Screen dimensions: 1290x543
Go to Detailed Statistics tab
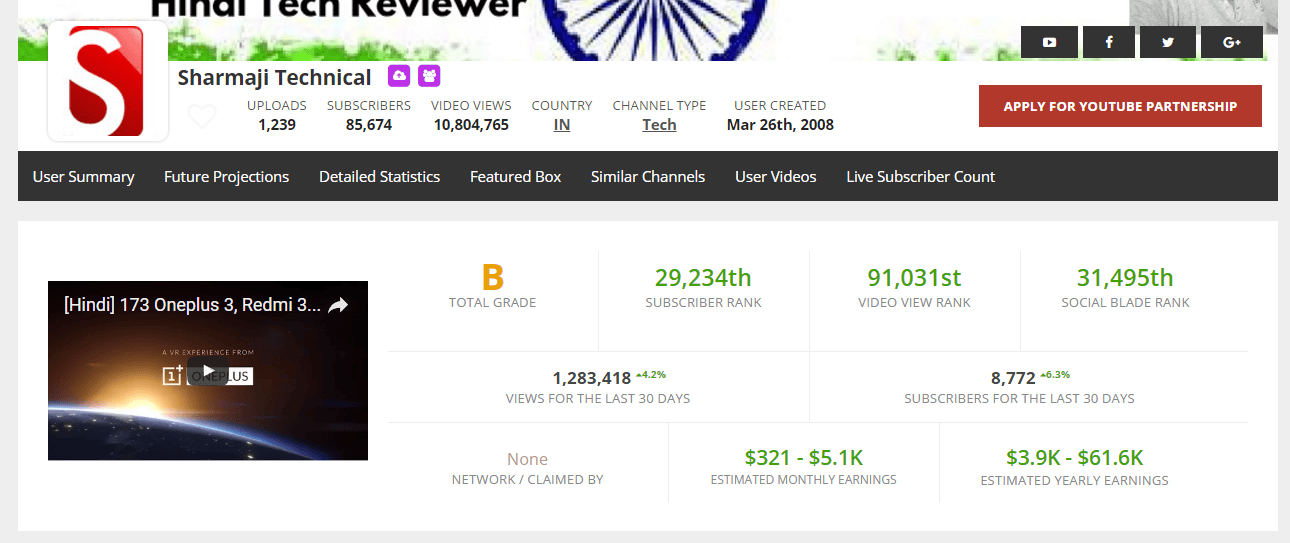pyautogui.click(x=379, y=176)
